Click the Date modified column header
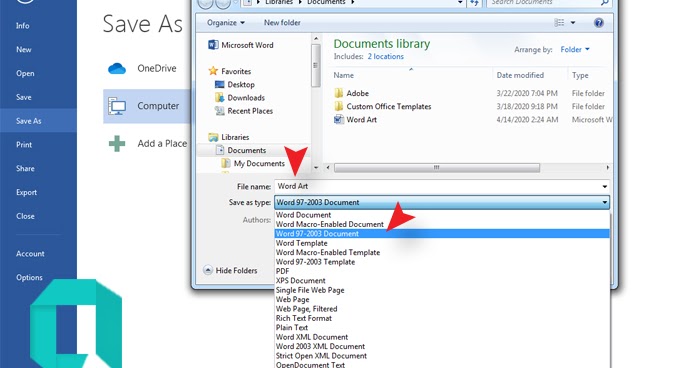 (x=520, y=75)
